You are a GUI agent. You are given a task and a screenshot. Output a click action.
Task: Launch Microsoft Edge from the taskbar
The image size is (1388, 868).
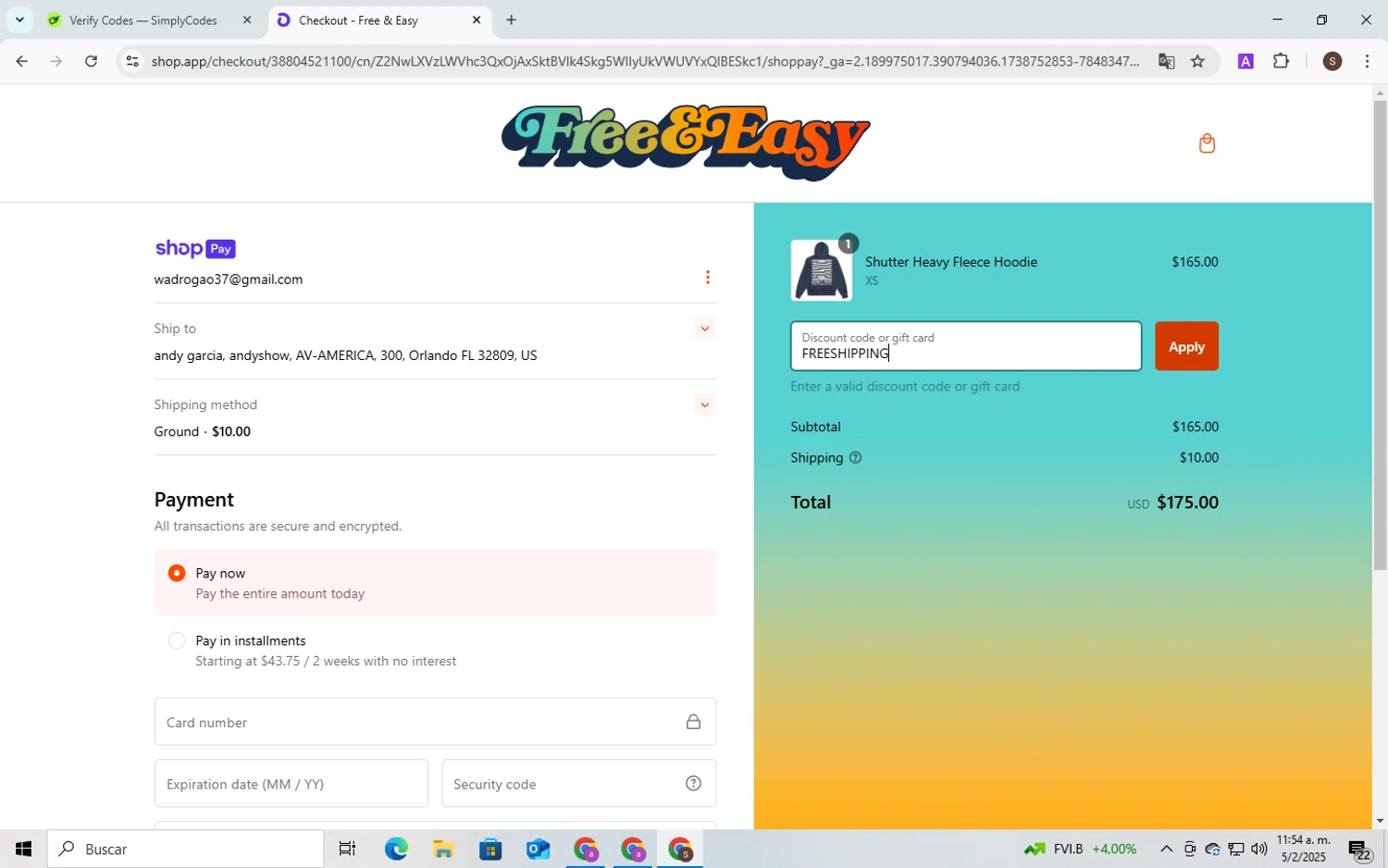(x=396, y=849)
